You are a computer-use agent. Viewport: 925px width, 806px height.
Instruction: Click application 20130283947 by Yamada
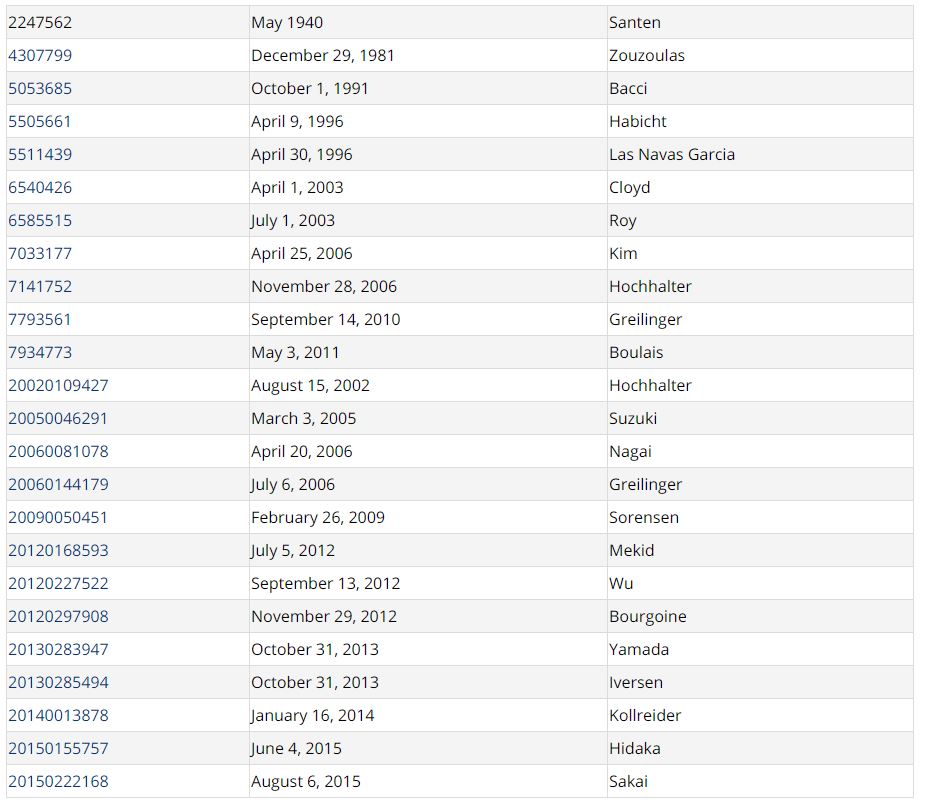point(58,650)
